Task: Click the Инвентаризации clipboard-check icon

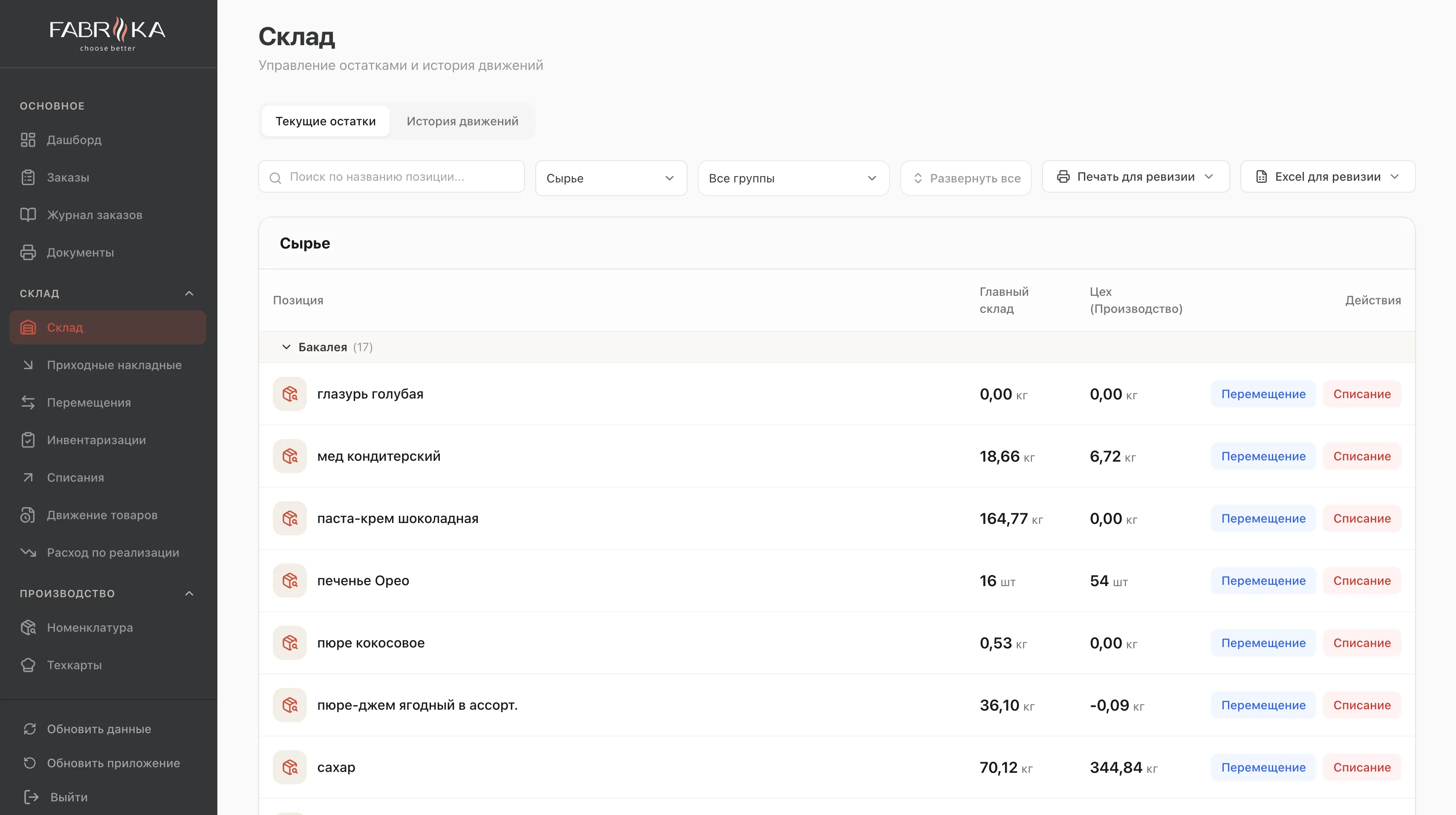Action: tap(28, 440)
